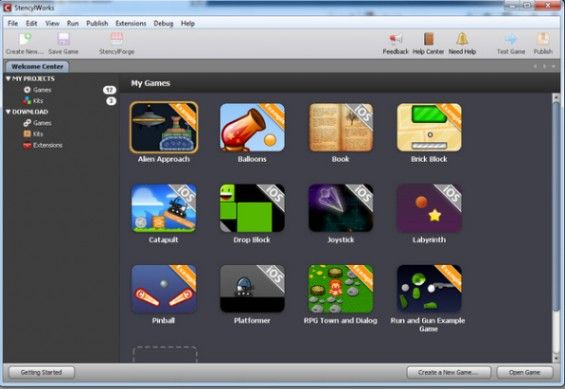Image resolution: width=565 pixels, height=389 pixels.
Task: Select the Alien Approach game thumbnail
Action: (164, 127)
